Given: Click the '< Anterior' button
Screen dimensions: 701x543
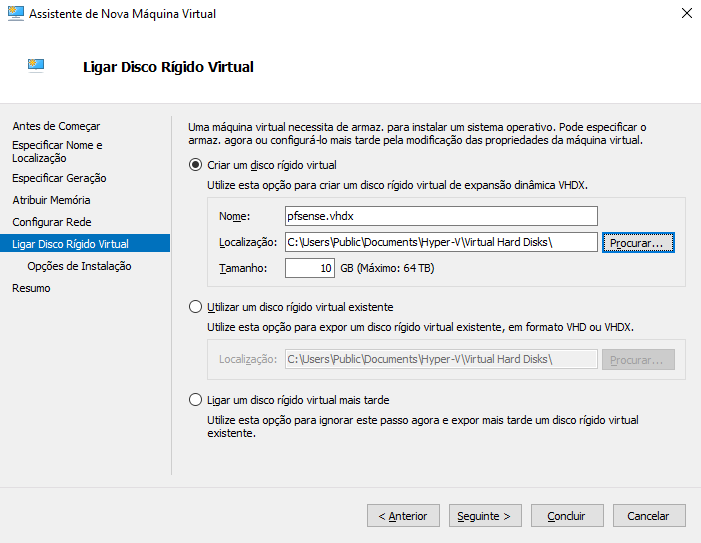Looking at the screenshot, I should click(403, 516).
